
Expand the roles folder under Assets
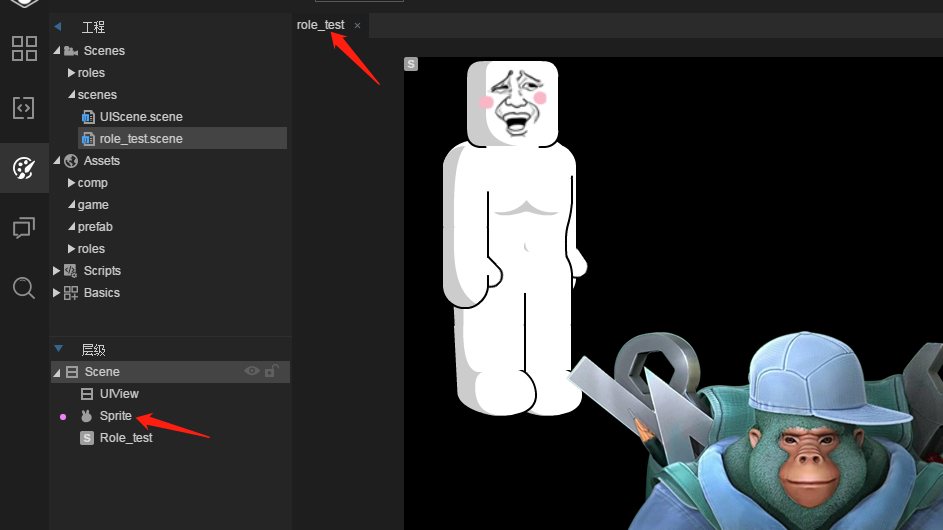[x=71, y=248]
